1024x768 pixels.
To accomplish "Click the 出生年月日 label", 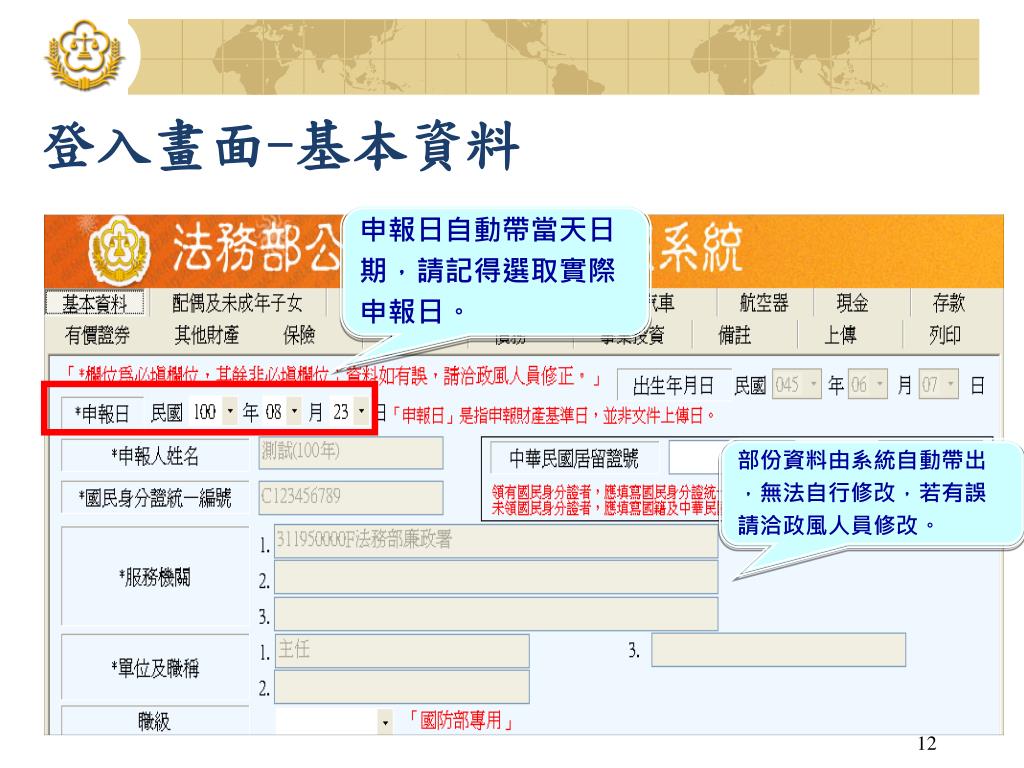I will [673, 386].
